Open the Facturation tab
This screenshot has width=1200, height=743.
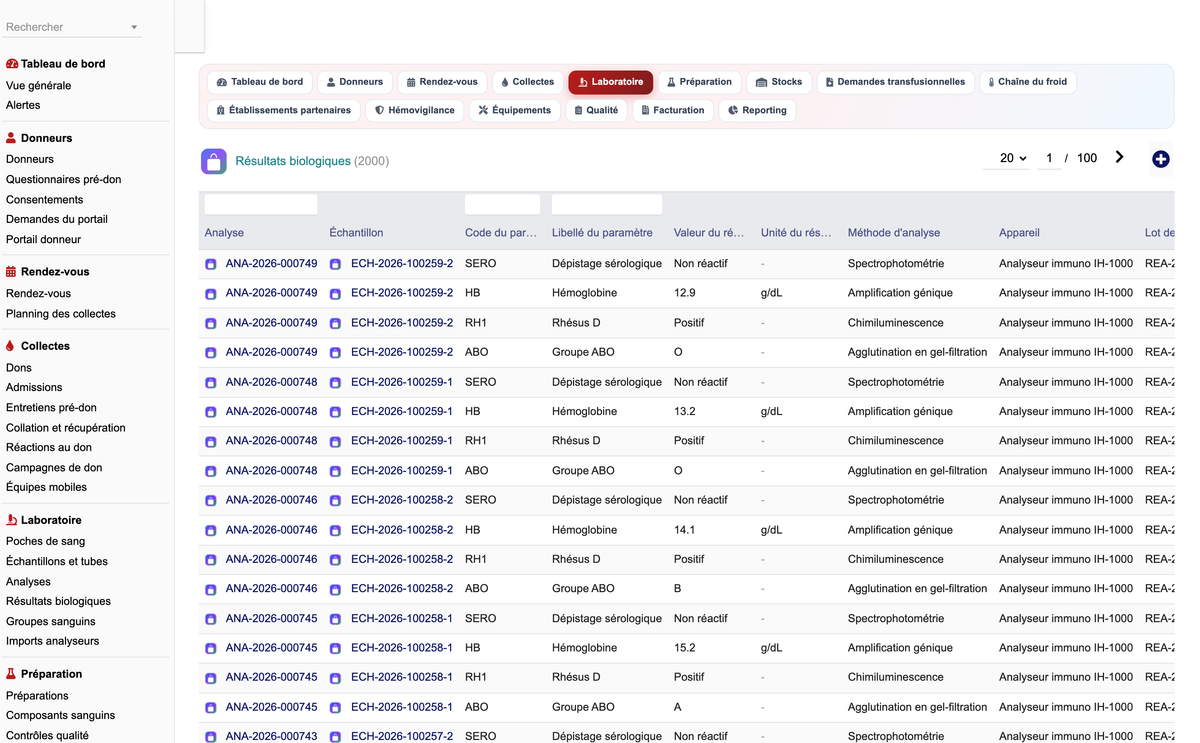[x=673, y=110]
